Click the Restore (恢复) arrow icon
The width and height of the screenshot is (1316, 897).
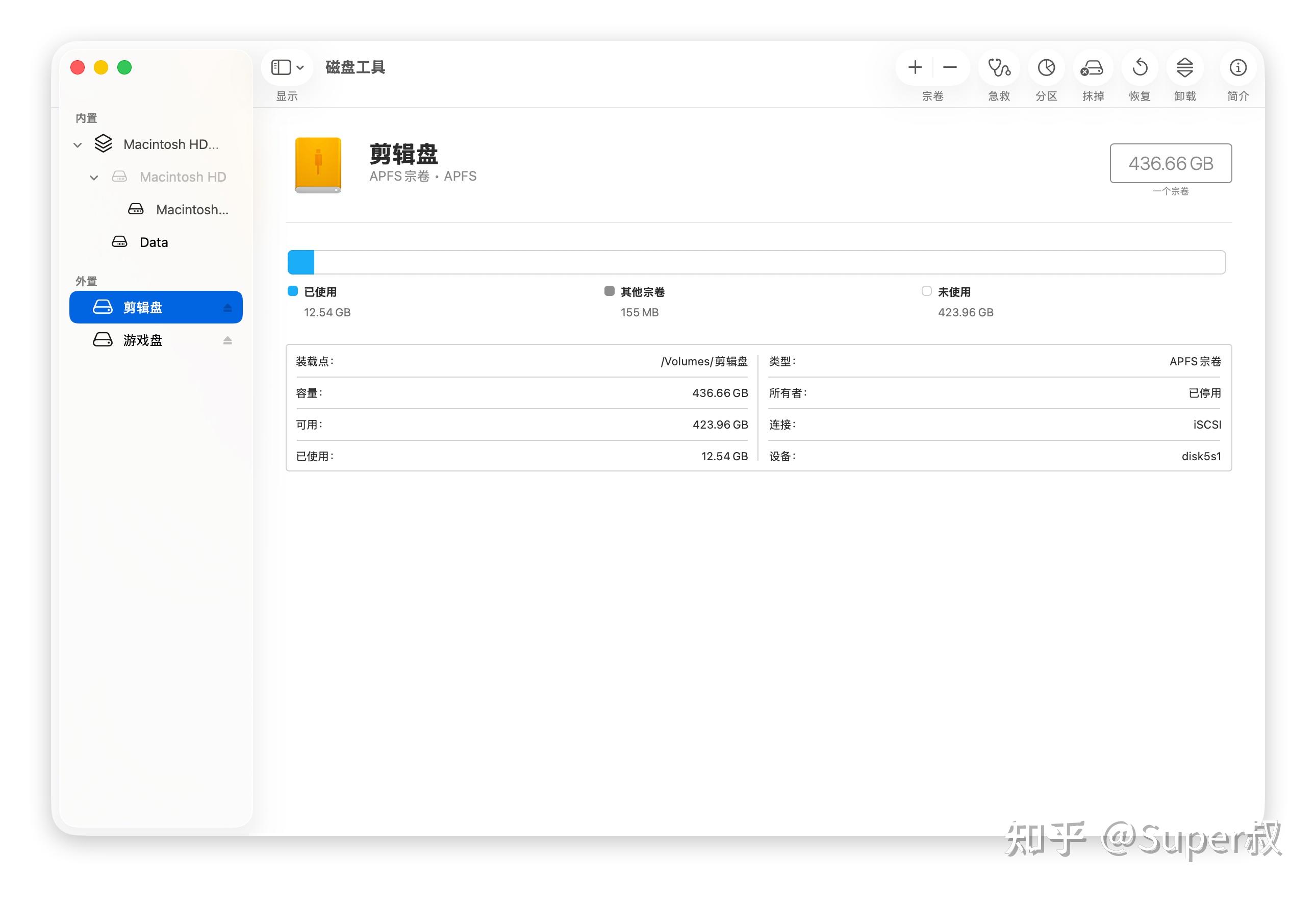[x=1140, y=68]
